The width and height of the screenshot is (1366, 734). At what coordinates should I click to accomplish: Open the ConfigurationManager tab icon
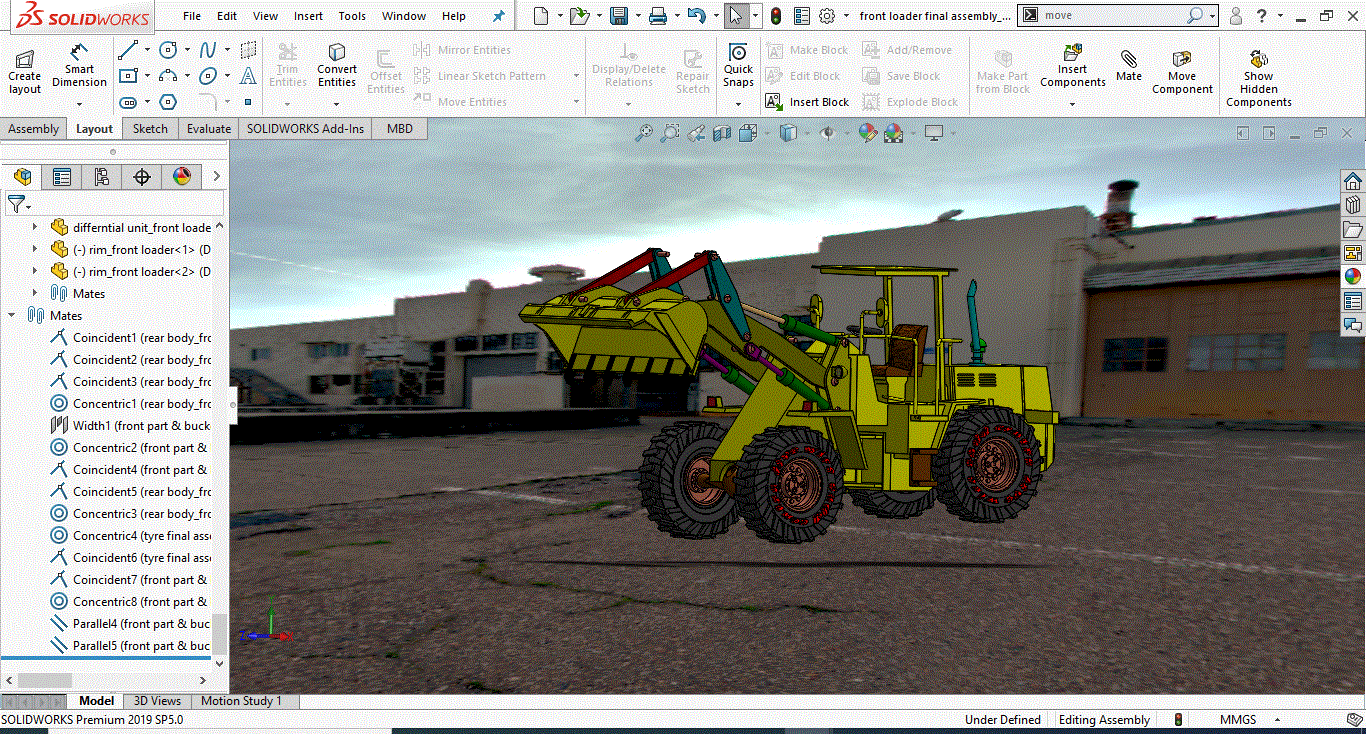pyautogui.click(x=101, y=177)
